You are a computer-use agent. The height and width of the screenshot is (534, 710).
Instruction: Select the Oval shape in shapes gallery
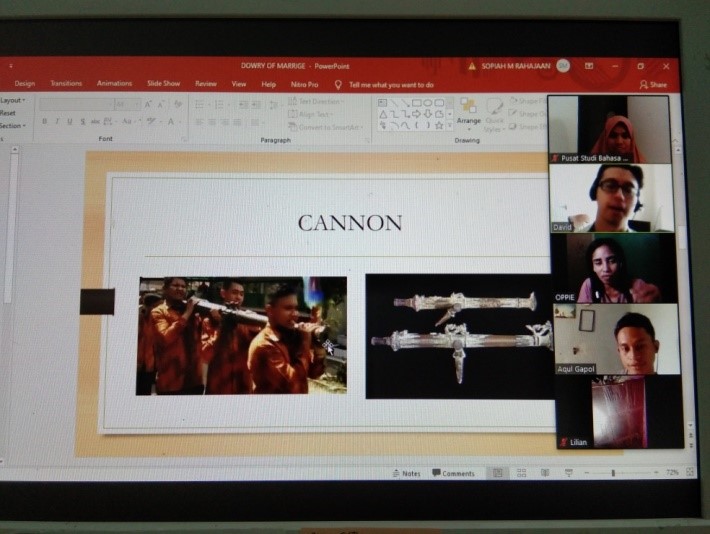point(427,103)
